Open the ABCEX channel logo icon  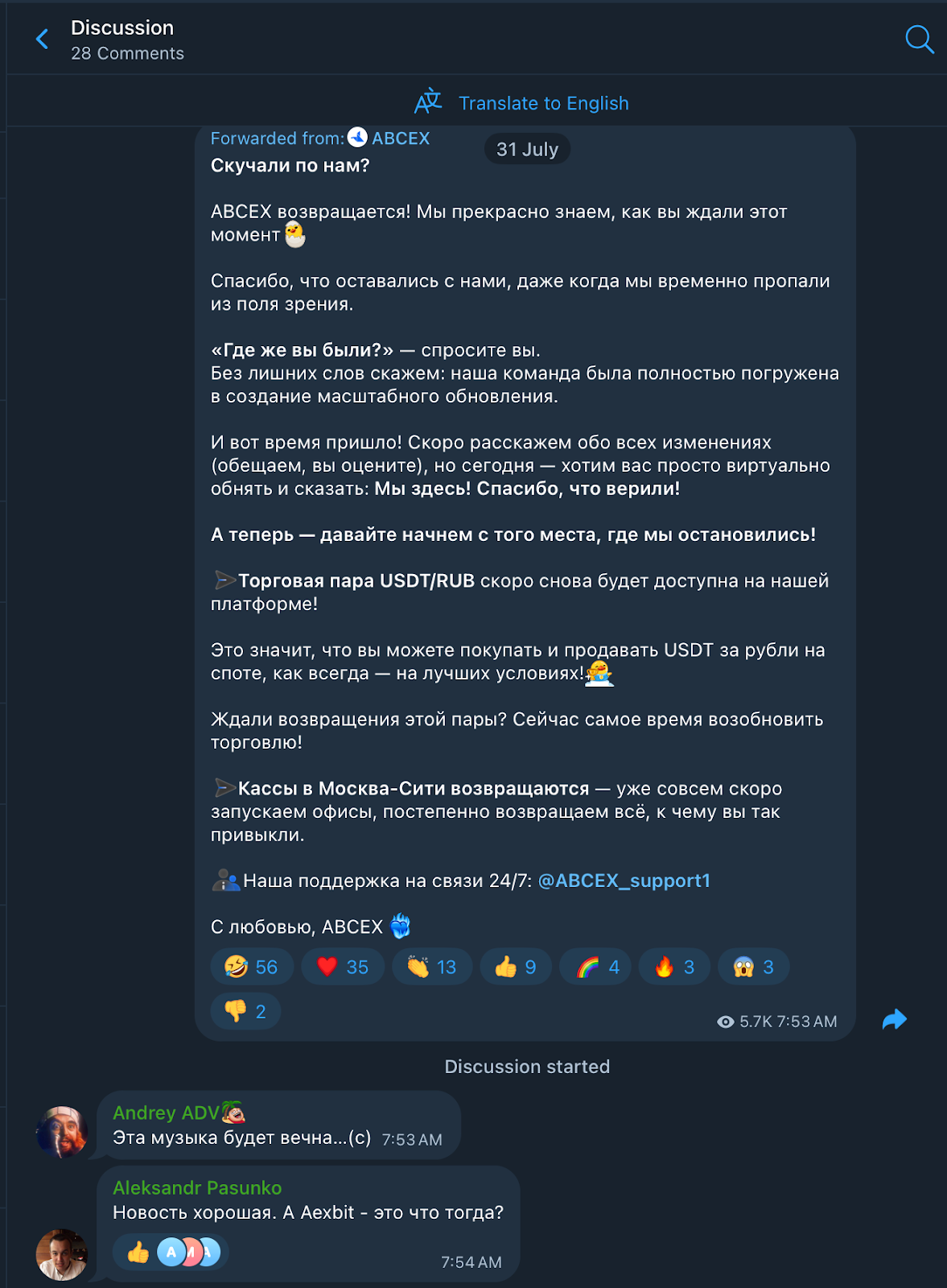(x=357, y=138)
